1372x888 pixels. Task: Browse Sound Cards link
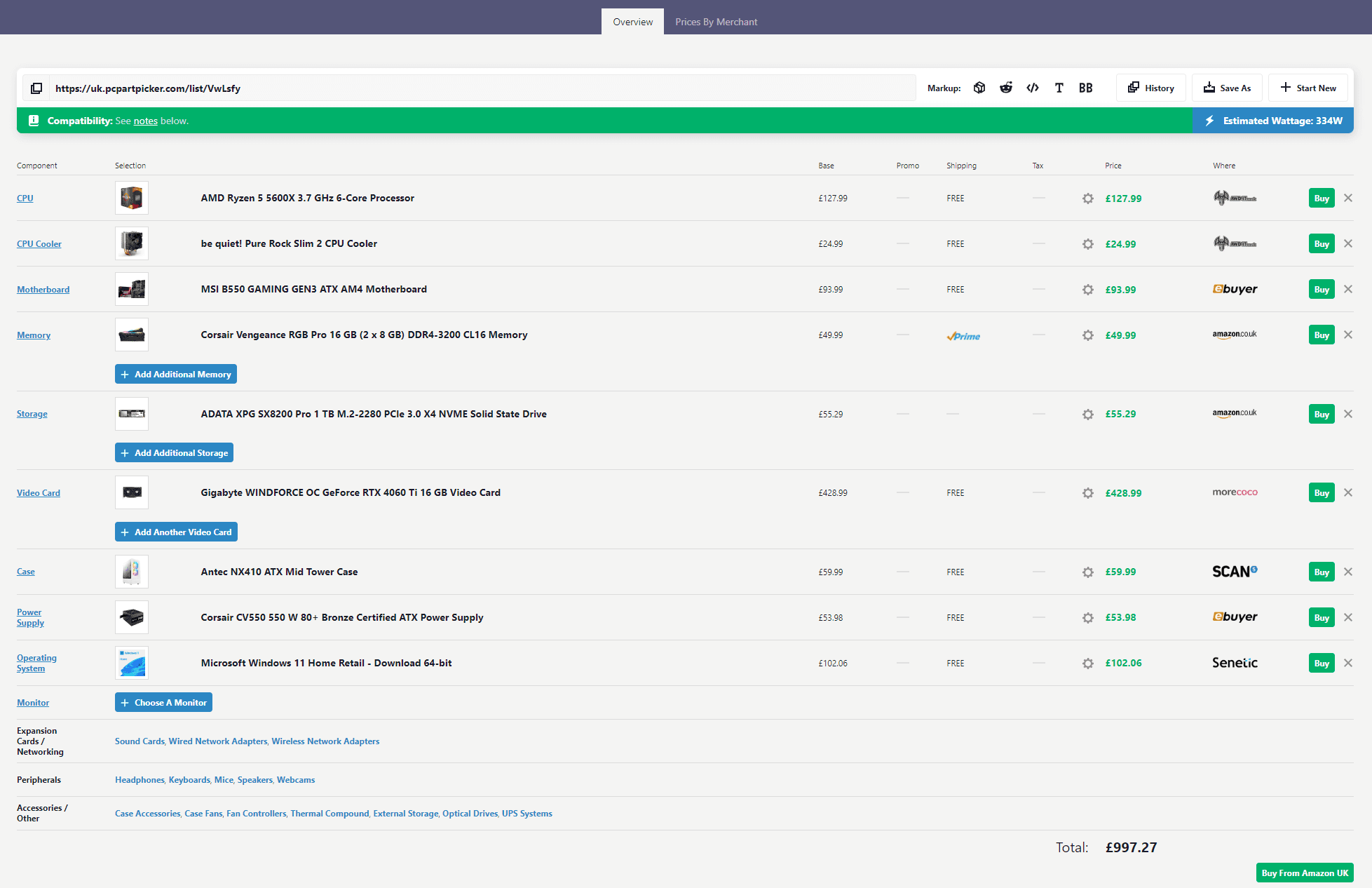[x=140, y=741]
